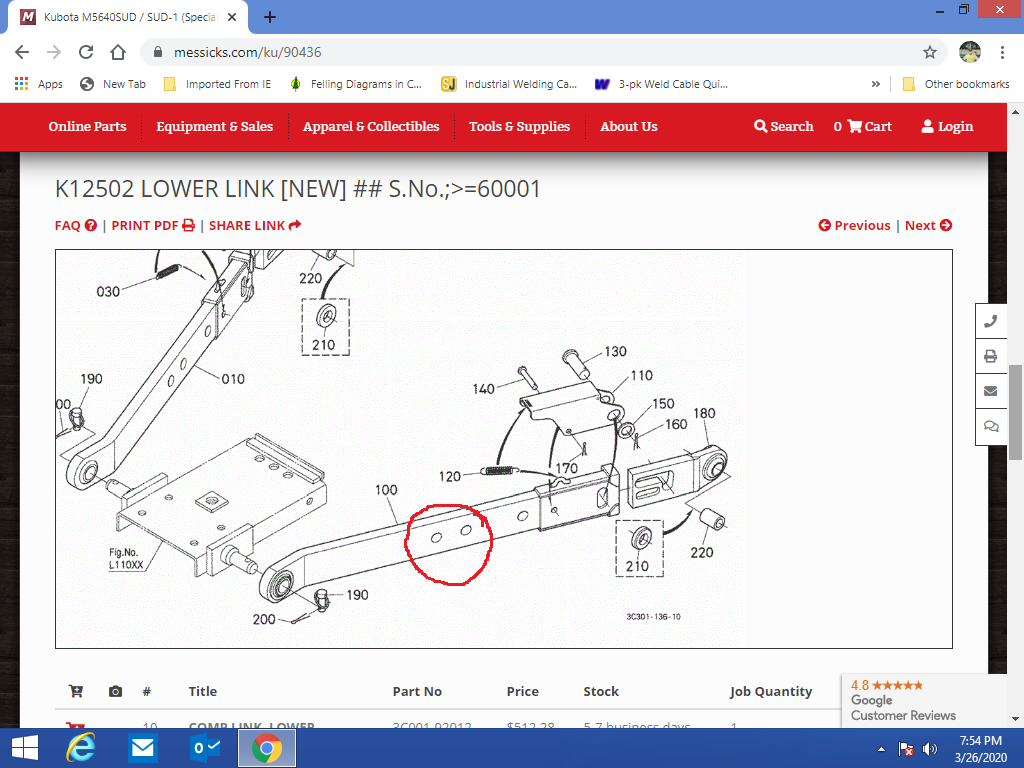Reload the page with the refresh icon
The image size is (1024, 768).
(86, 52)
